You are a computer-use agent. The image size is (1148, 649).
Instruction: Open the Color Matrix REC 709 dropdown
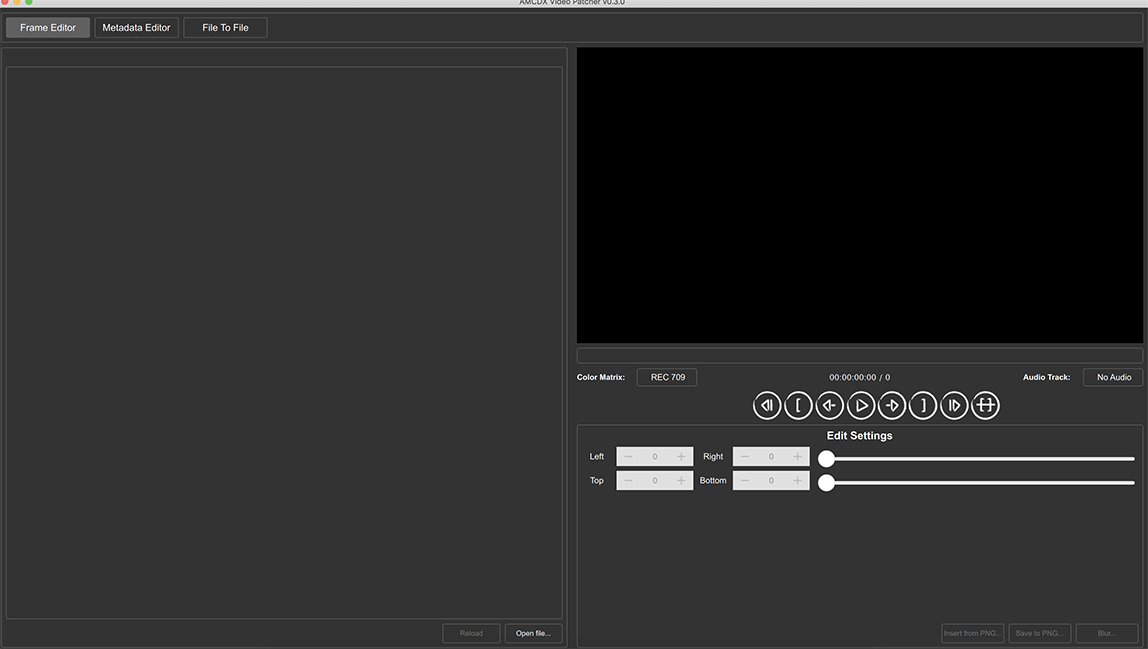(667, 377)
